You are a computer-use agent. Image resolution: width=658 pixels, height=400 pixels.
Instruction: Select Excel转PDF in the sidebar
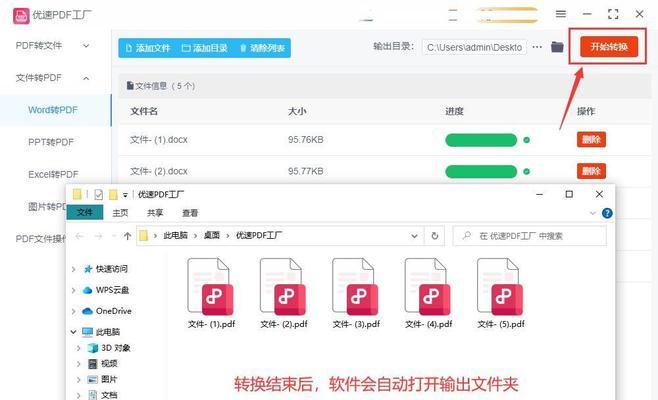tap(53, 174)
